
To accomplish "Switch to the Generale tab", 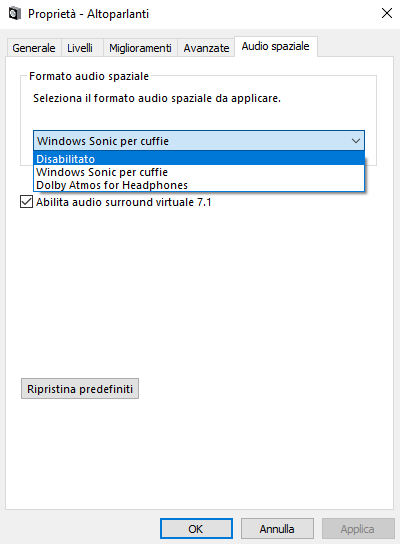I will (x=34, y=48).
